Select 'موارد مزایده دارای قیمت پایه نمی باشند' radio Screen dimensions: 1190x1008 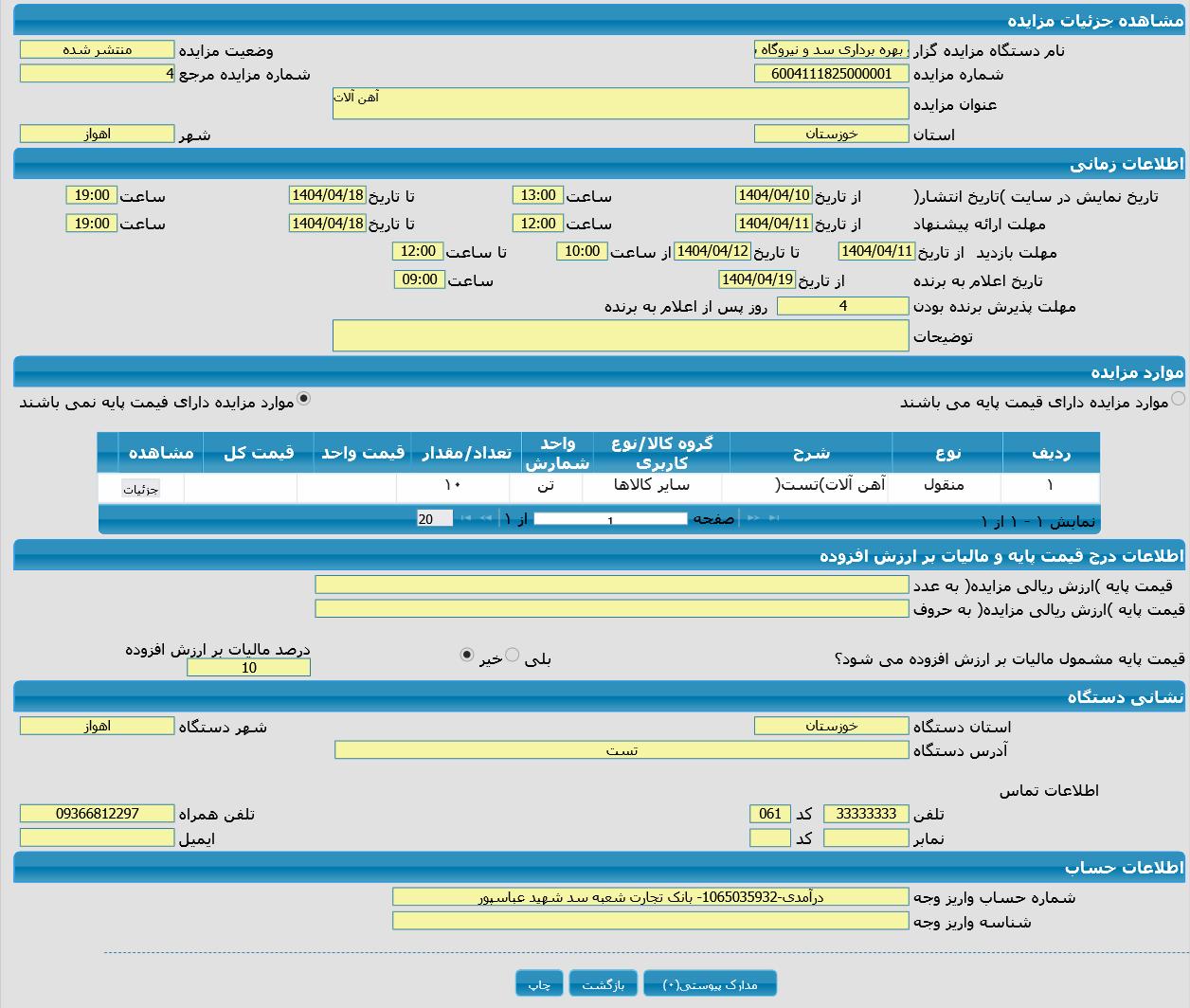(x=303, y=399)
